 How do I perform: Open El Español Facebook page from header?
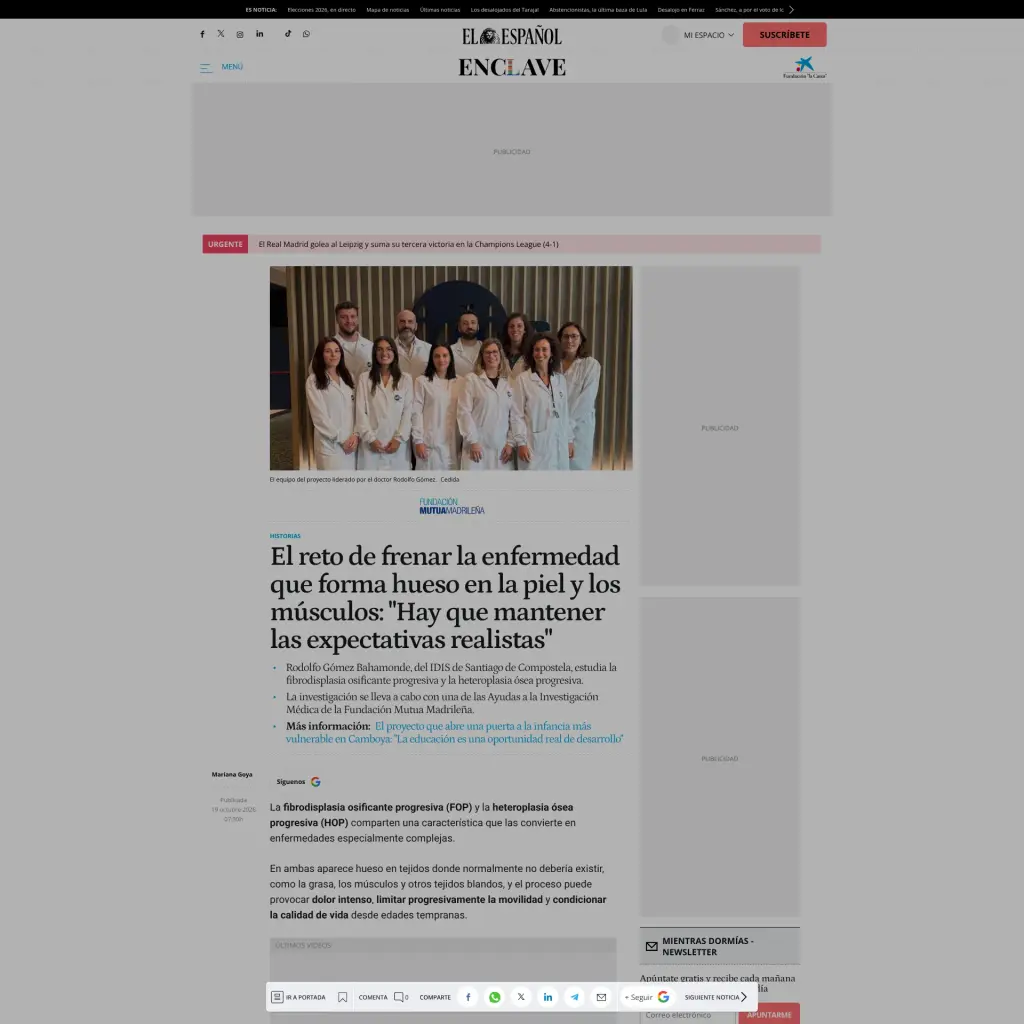[202, 34]
